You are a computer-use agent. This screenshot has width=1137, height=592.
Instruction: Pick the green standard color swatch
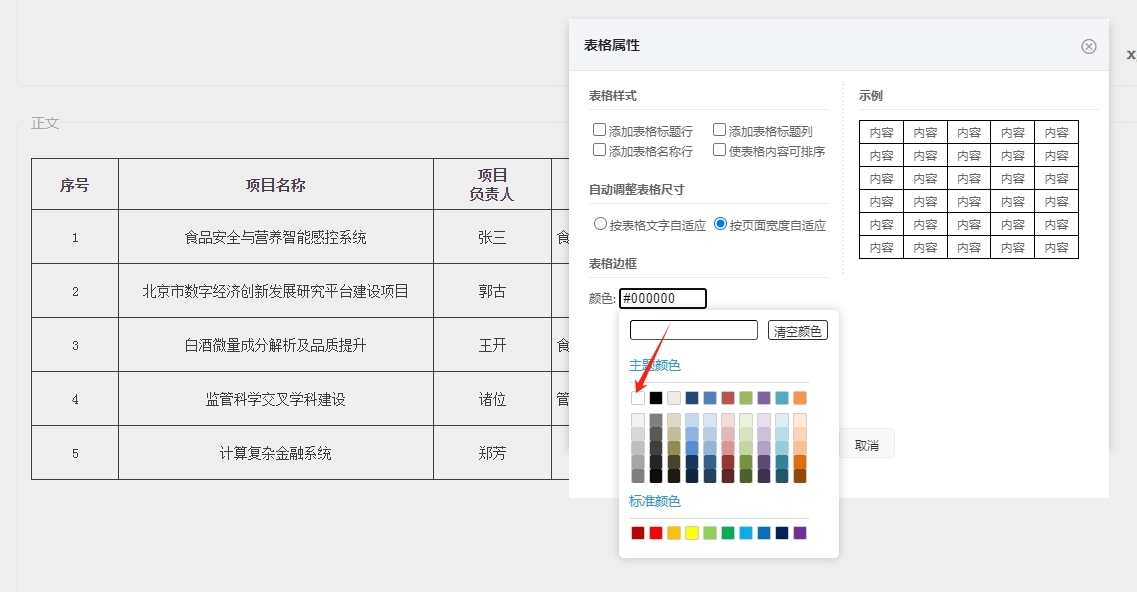[728, 533]
